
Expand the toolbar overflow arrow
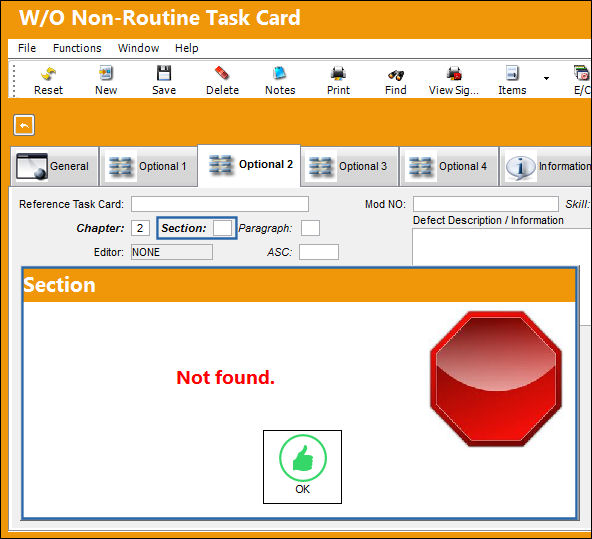546,78
